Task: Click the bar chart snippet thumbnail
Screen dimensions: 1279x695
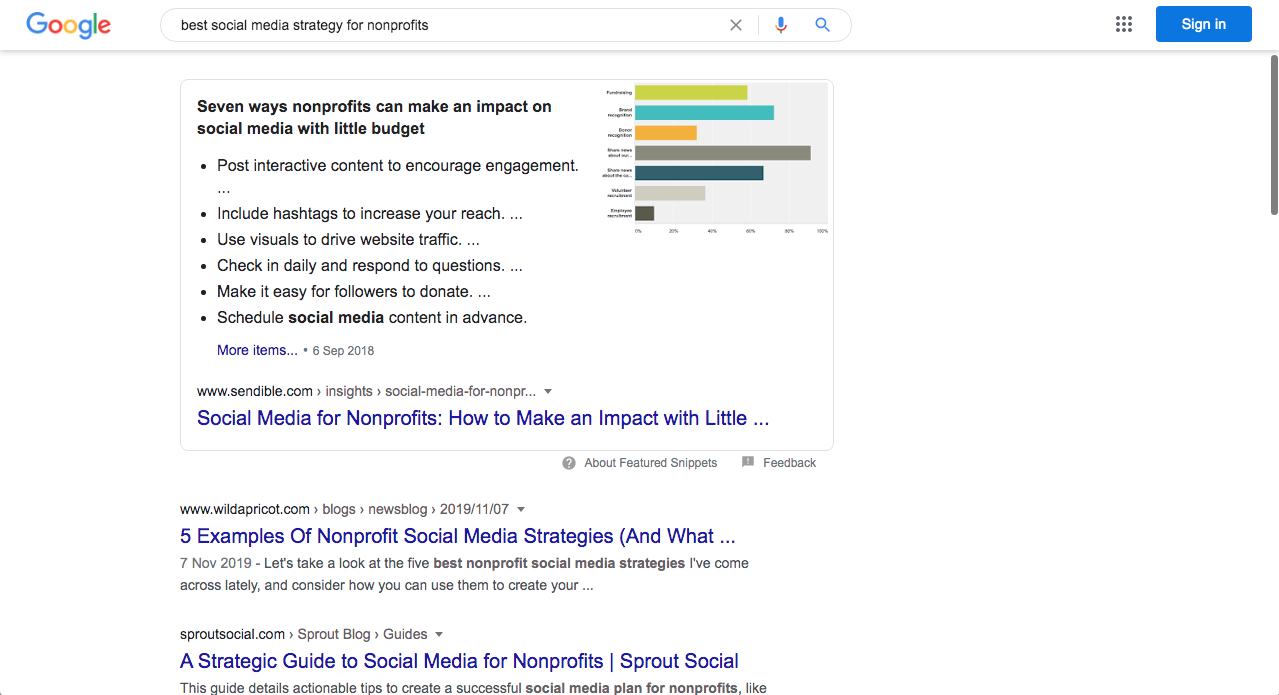Action: (716, 159)
